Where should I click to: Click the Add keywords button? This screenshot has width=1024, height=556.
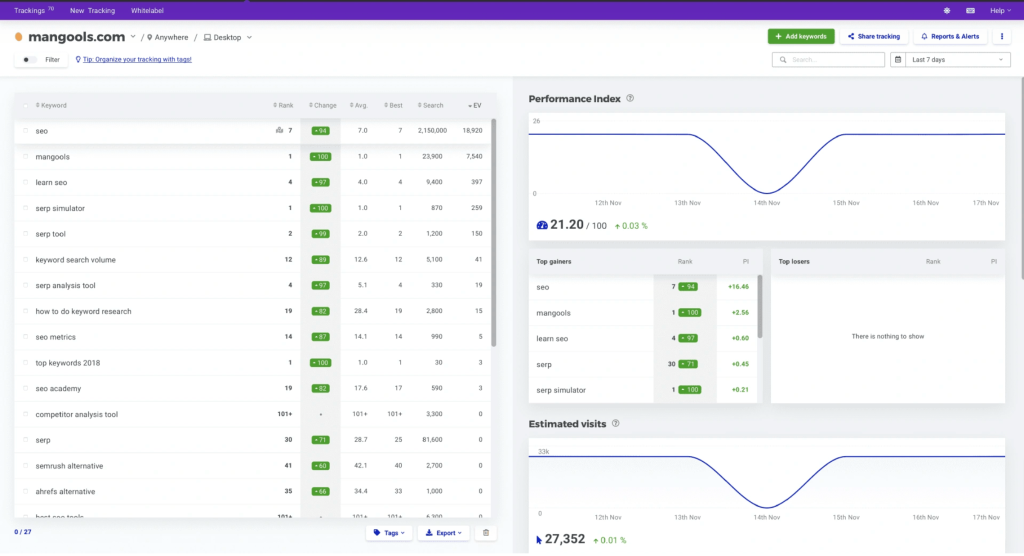click(801, 37)
